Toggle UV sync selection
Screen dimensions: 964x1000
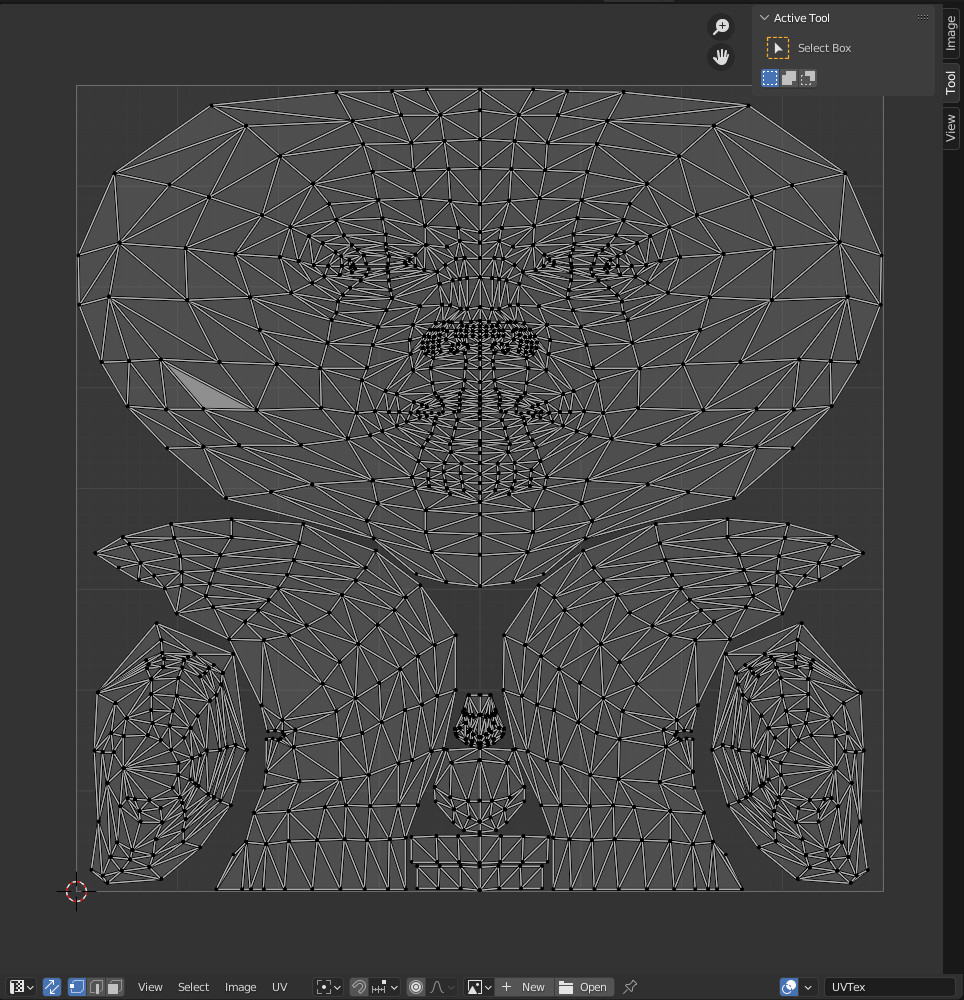tap(52, 987)
